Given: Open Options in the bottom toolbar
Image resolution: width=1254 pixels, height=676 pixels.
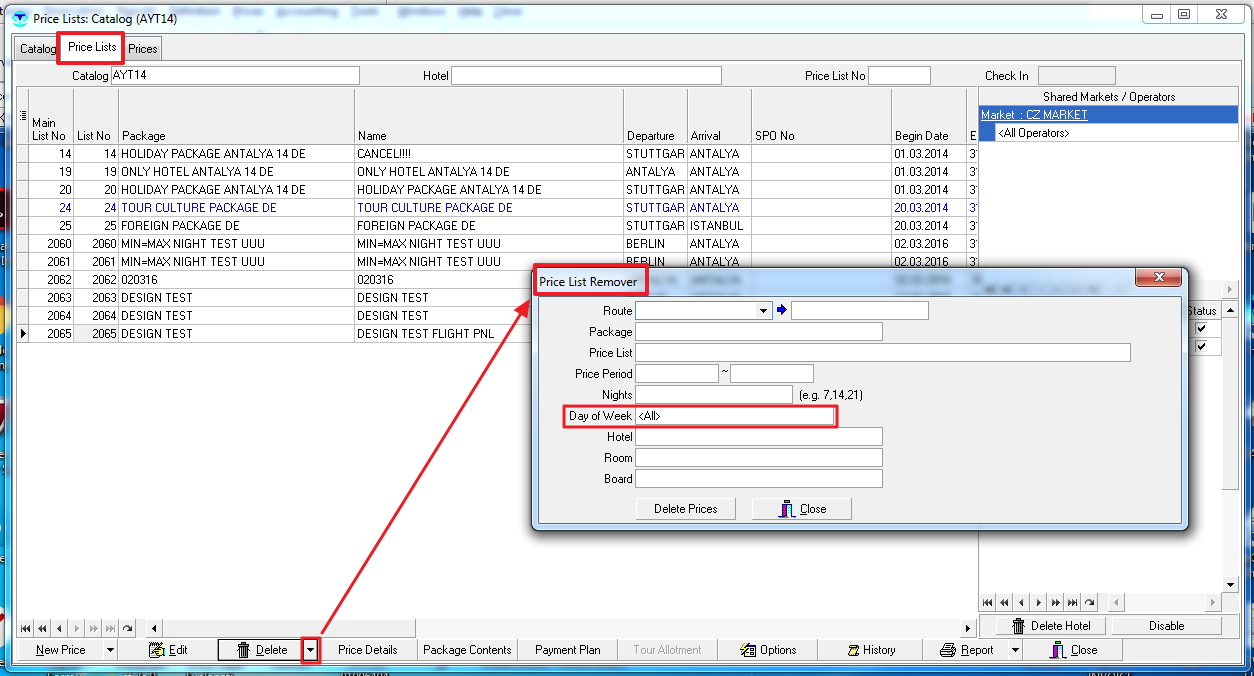Looking at the screenshot, I should tap(767, 650).
